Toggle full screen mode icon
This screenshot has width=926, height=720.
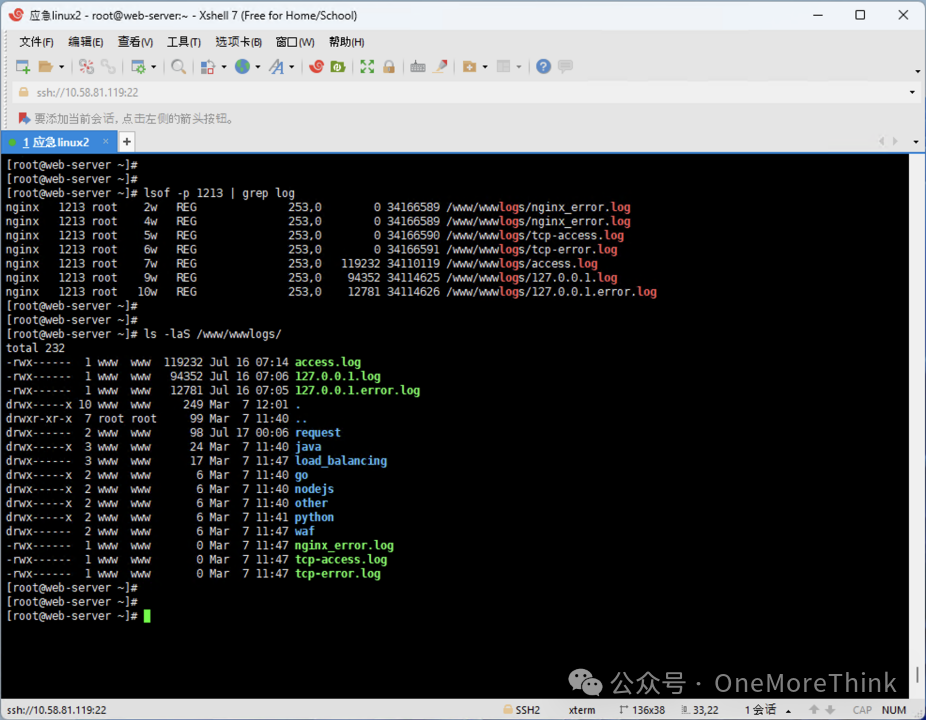[x=366, y=66]
